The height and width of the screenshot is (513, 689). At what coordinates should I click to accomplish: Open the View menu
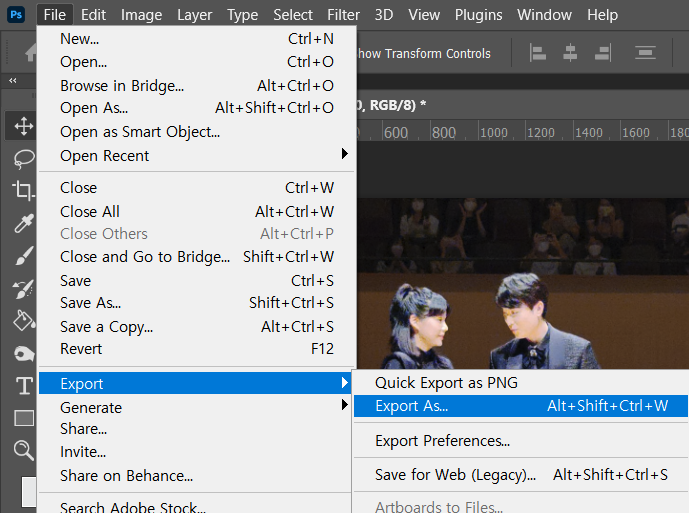[424, 15]
